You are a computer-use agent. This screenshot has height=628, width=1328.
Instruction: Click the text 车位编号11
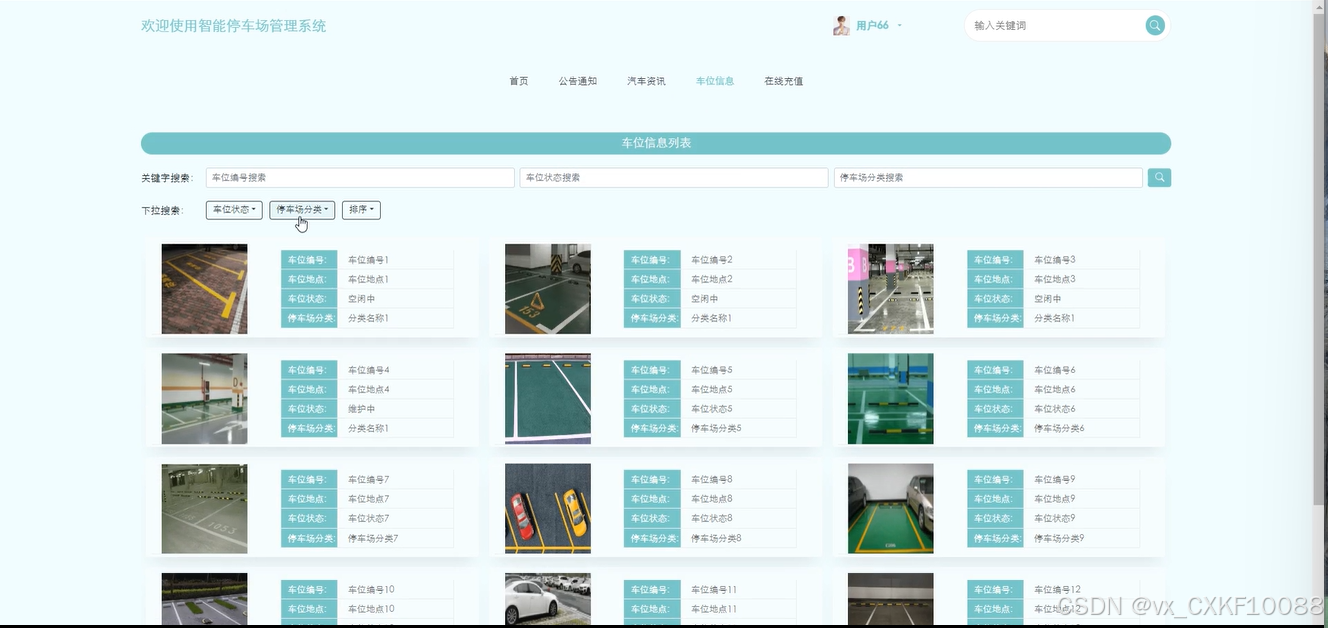[714, 590]
